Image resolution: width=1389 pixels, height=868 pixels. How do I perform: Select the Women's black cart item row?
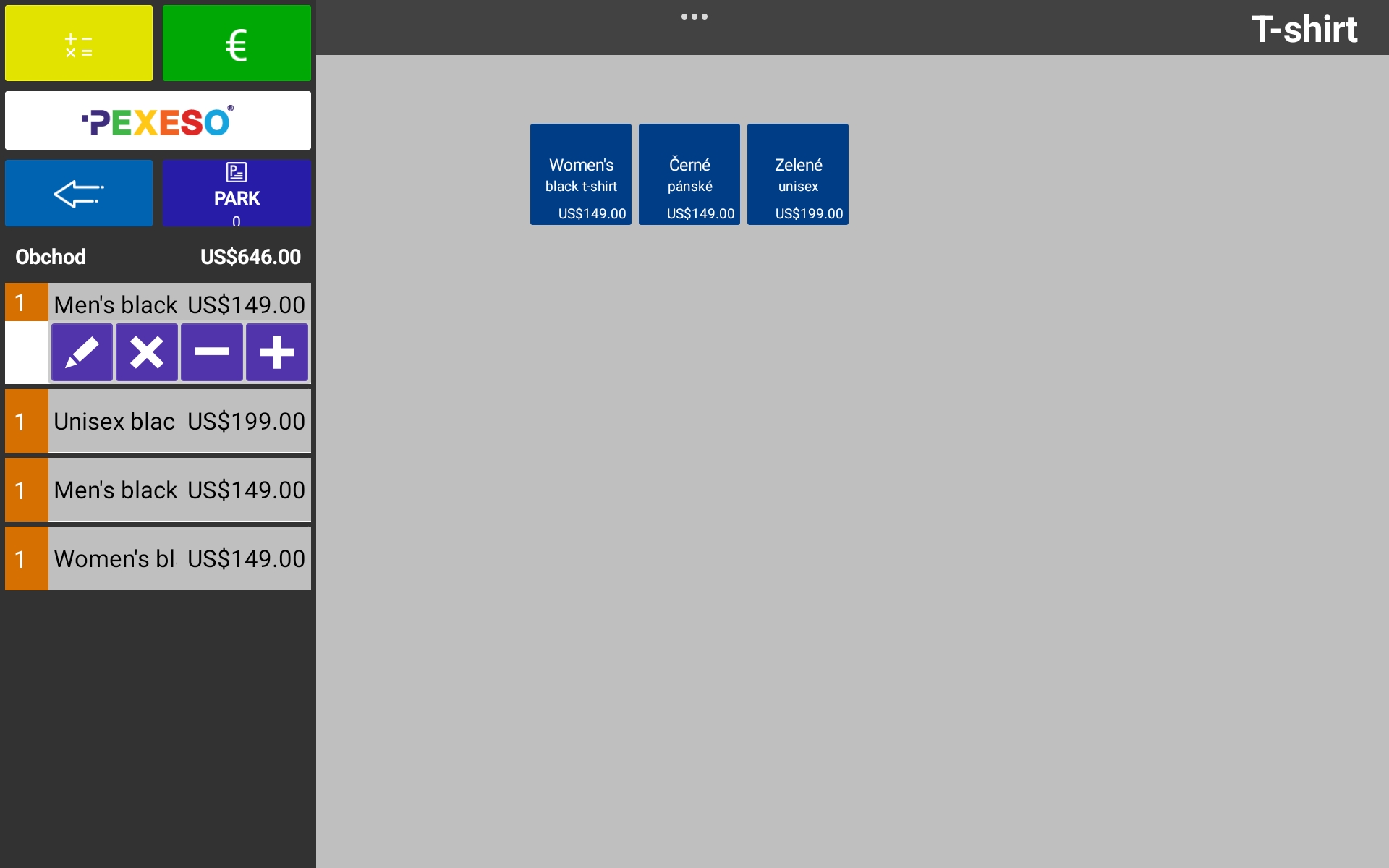(x=156, y=557)
